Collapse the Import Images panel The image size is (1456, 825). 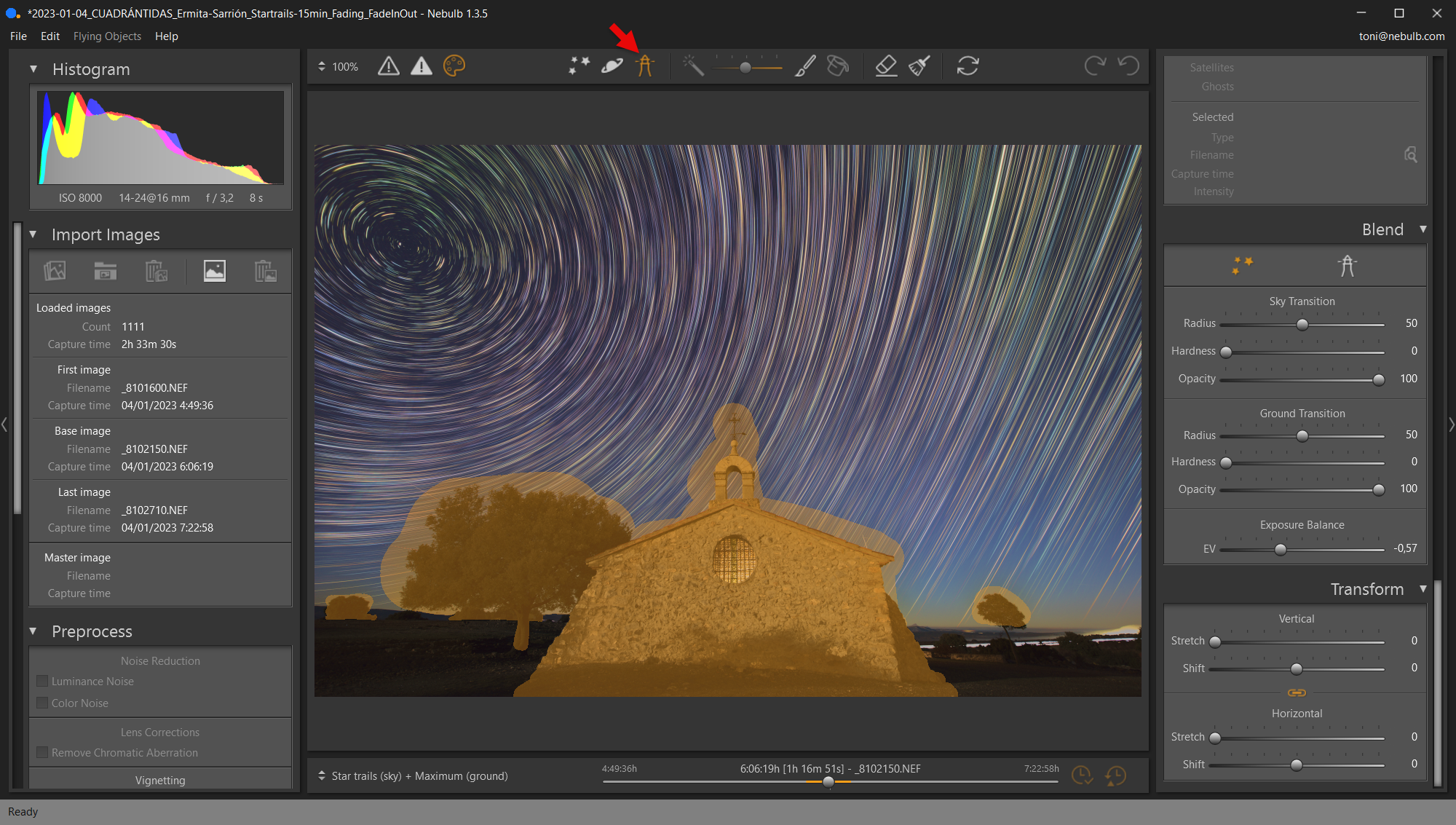[33, 234]
